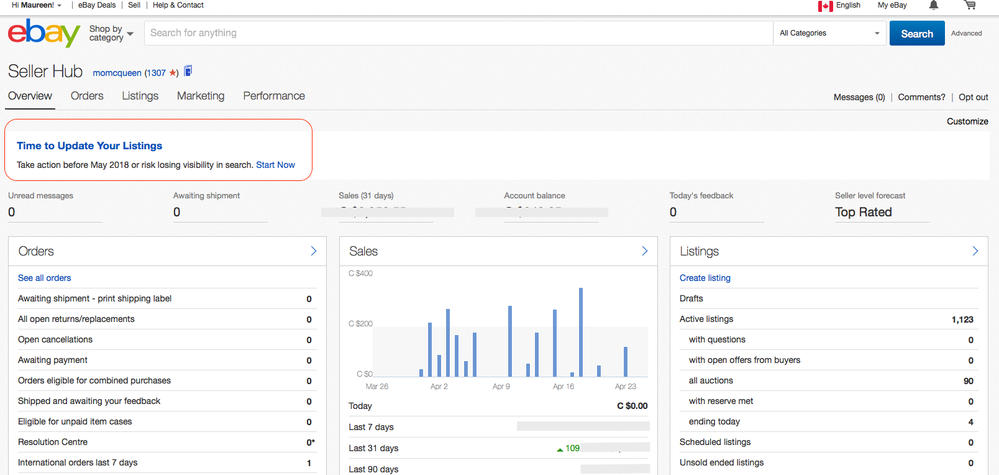Expand Shop by category dropdown
The image size is (999, 475).
click(x=111, y=34)
